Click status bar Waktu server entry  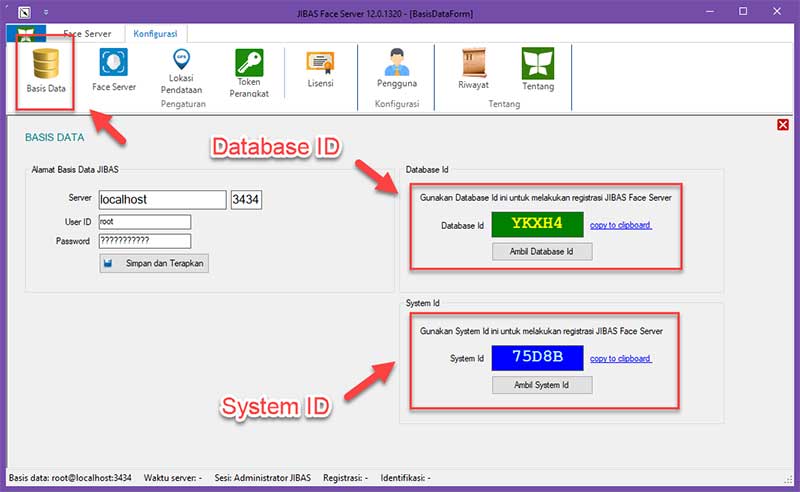pos(172,478)
